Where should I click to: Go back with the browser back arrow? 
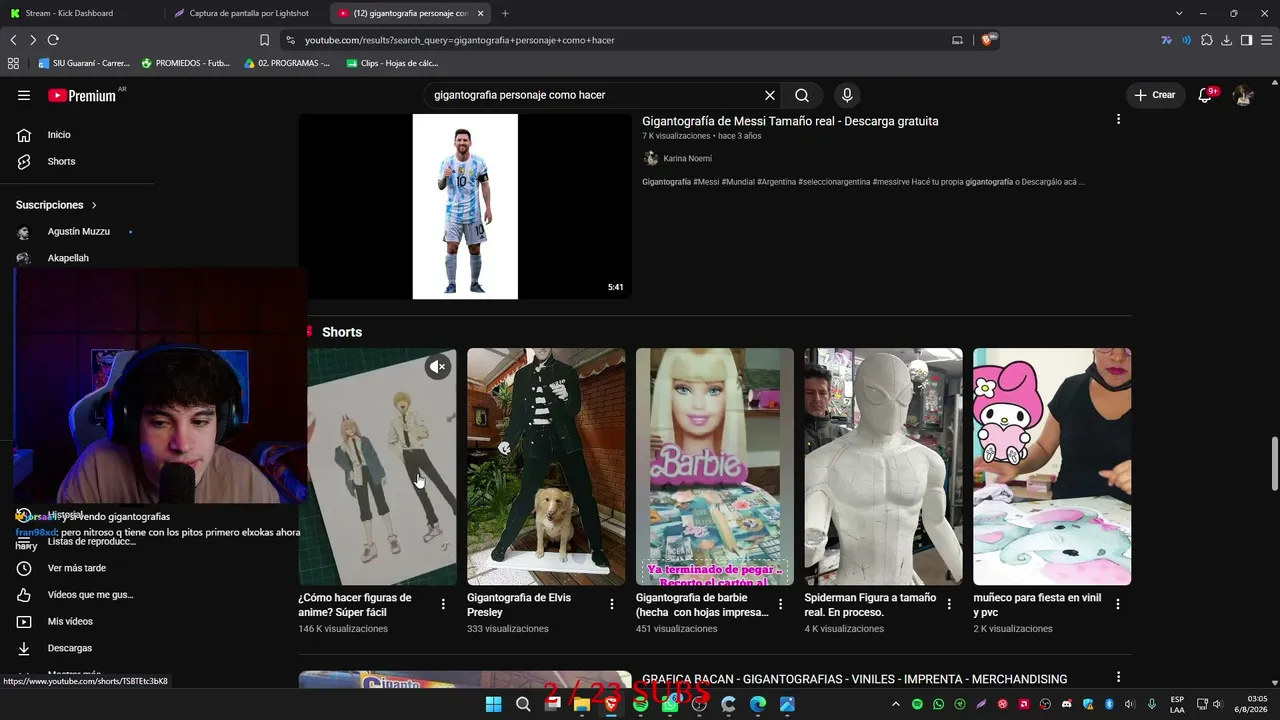tap(13, 40)
